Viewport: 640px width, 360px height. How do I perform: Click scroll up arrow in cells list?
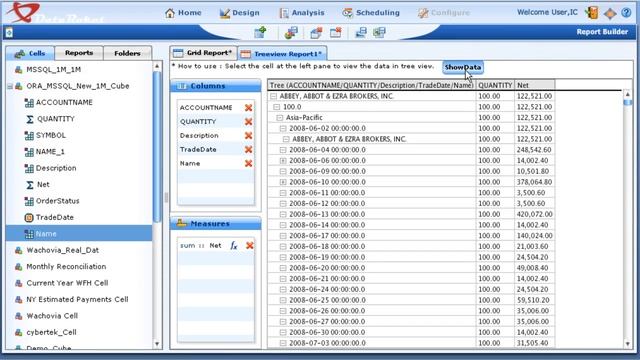[x=157, y=66]
